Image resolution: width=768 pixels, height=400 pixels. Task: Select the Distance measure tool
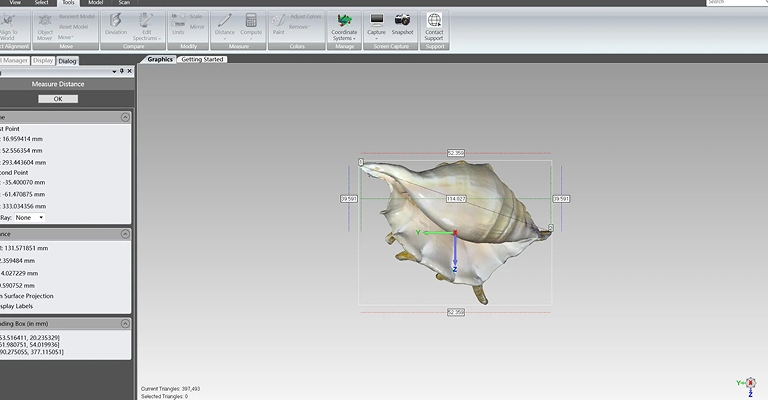tap(225, 24)
